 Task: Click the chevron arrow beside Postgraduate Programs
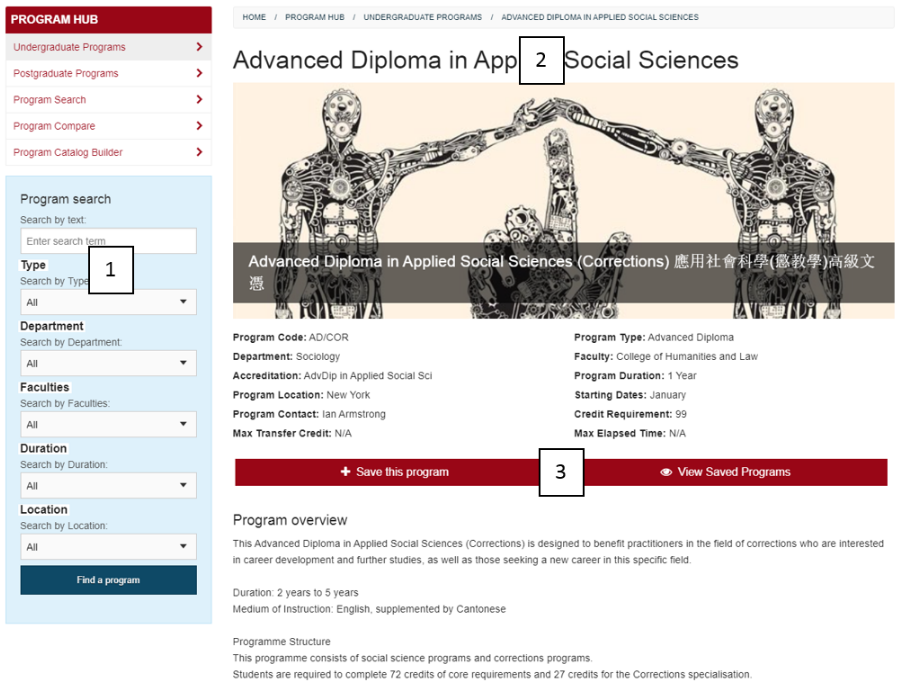click(x=200, y=73)
